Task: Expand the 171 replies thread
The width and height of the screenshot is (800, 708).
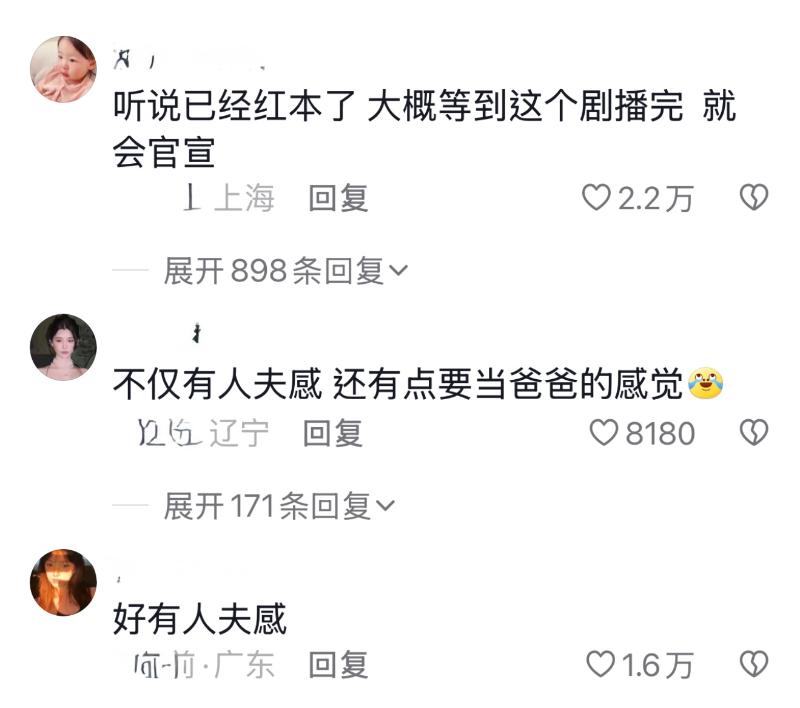Action: 279,505
